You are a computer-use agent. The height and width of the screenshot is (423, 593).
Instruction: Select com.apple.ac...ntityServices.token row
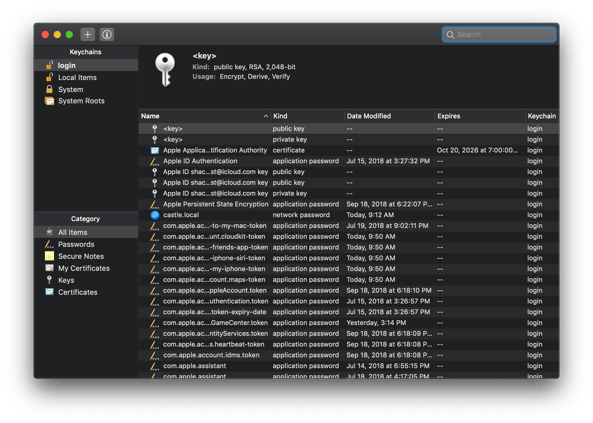[x=349, y=334]
